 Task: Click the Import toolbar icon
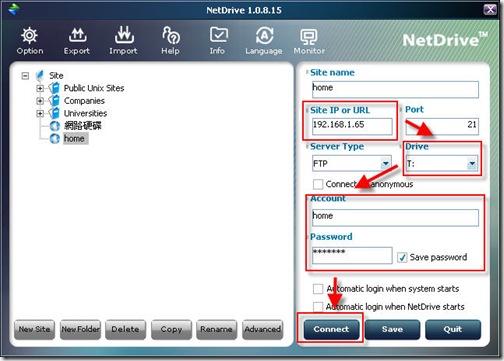coord(124,35)
